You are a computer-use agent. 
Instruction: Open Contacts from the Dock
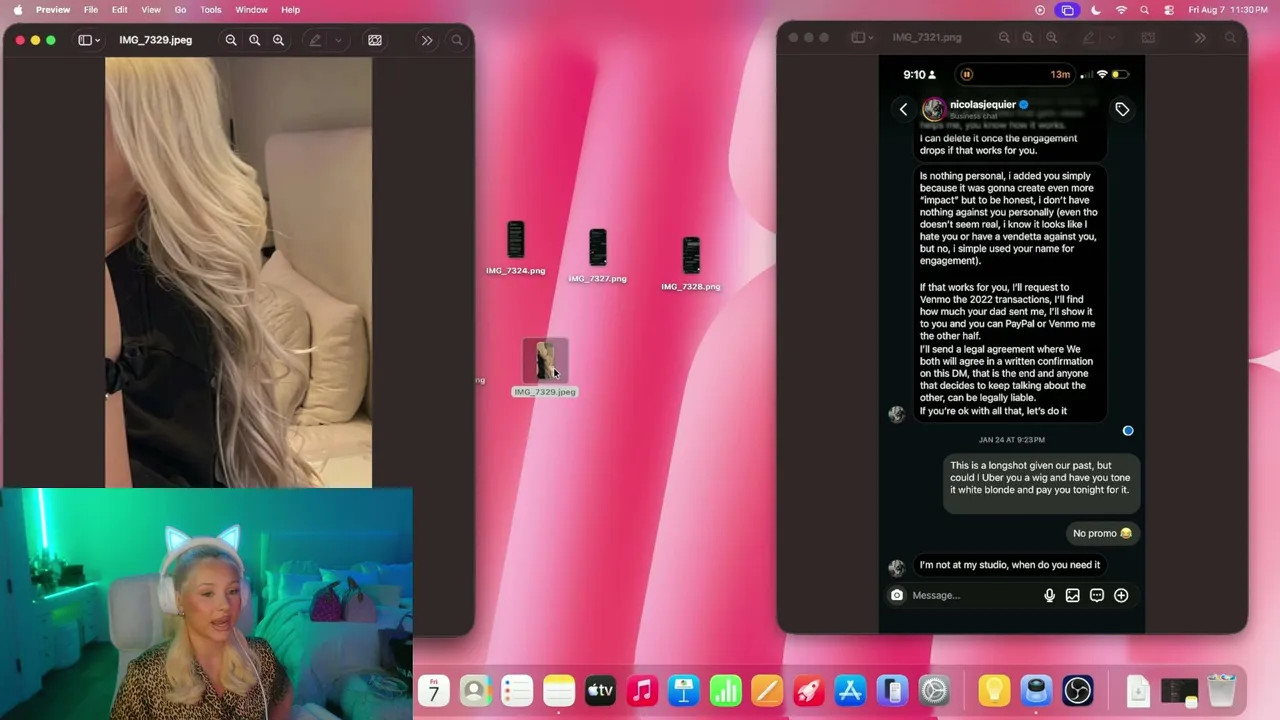pyautogui.click(x=475, y=691)
